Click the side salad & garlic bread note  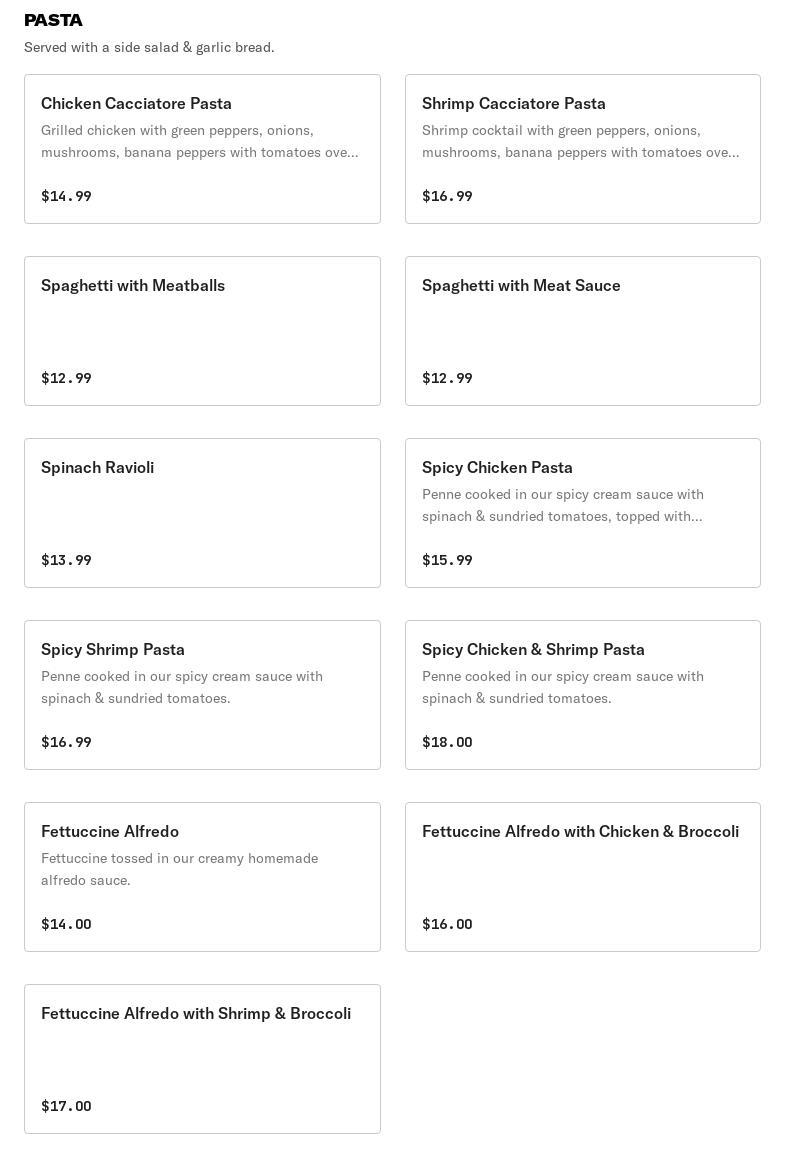149,47
